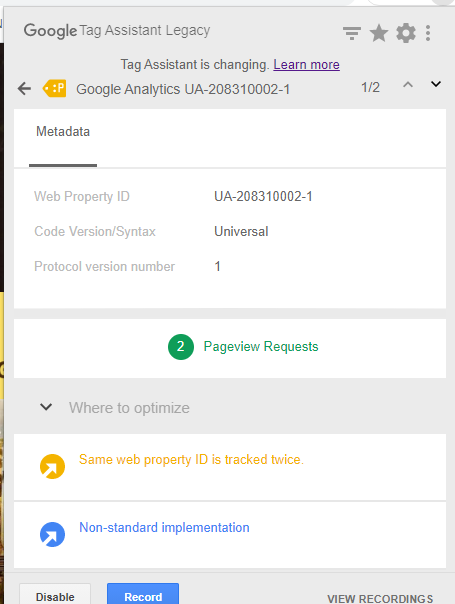Go back with the left arrow
The image size is (455, 604).
pyautogui.click(x=24, y=89)
